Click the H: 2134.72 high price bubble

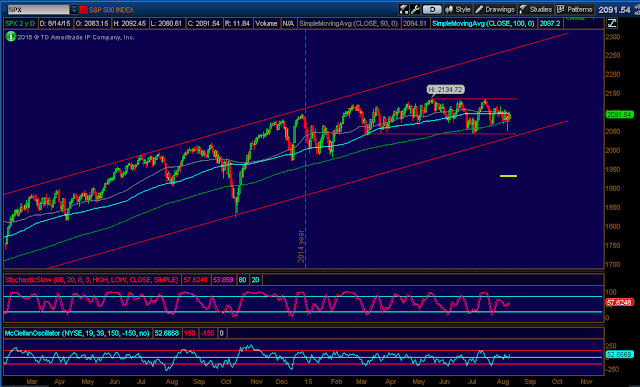tap(446, 89)
